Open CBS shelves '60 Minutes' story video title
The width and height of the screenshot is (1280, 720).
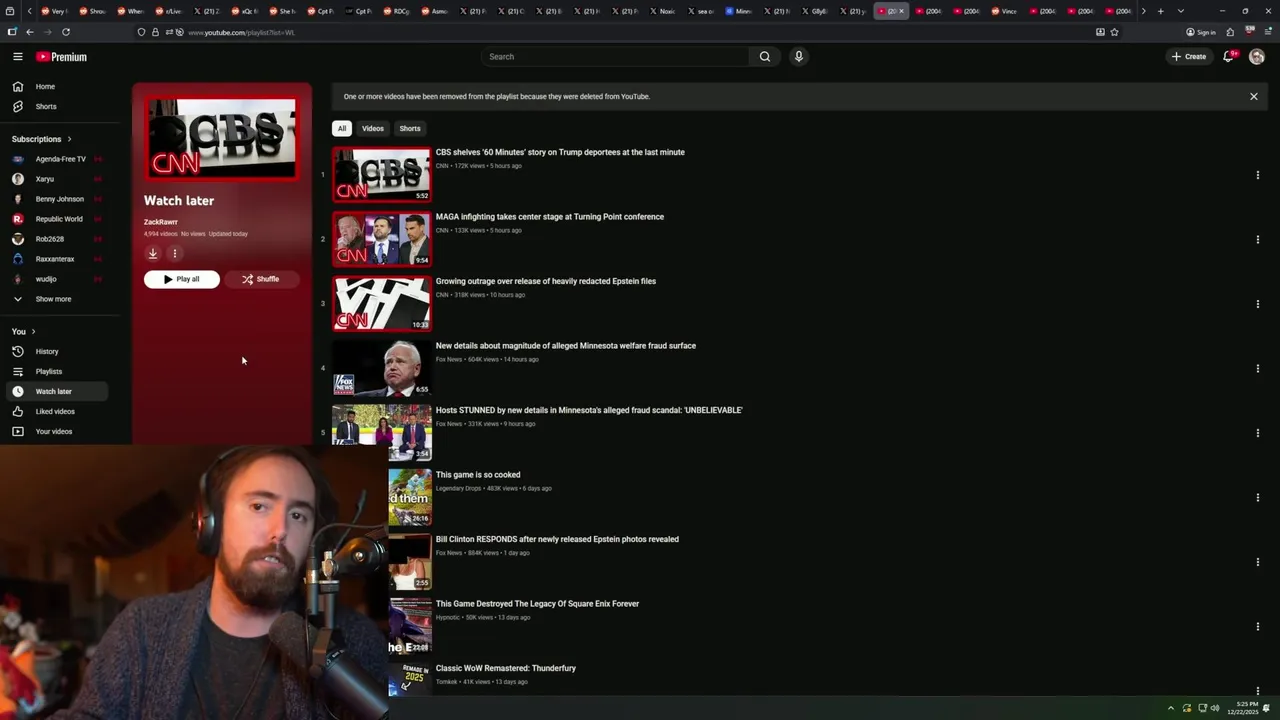[560, 152]
